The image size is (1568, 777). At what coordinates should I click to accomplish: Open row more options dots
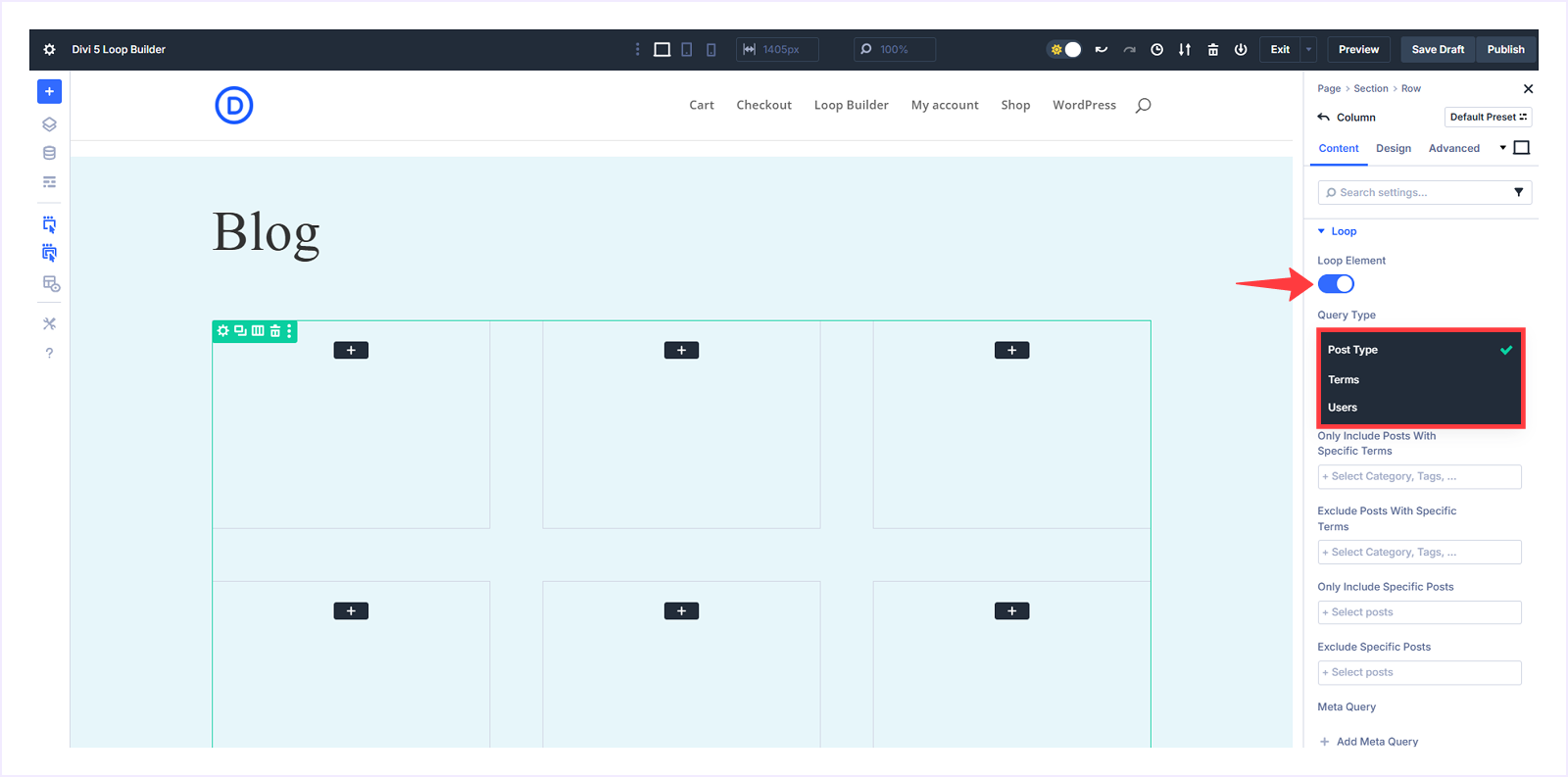pos(289,331)
